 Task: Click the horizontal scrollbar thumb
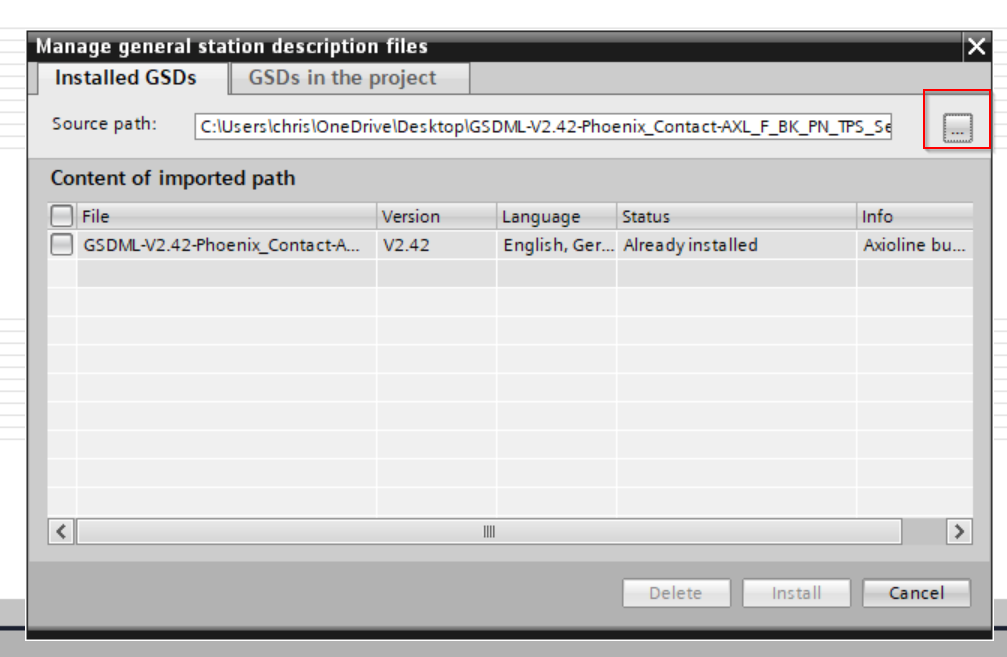489,532
